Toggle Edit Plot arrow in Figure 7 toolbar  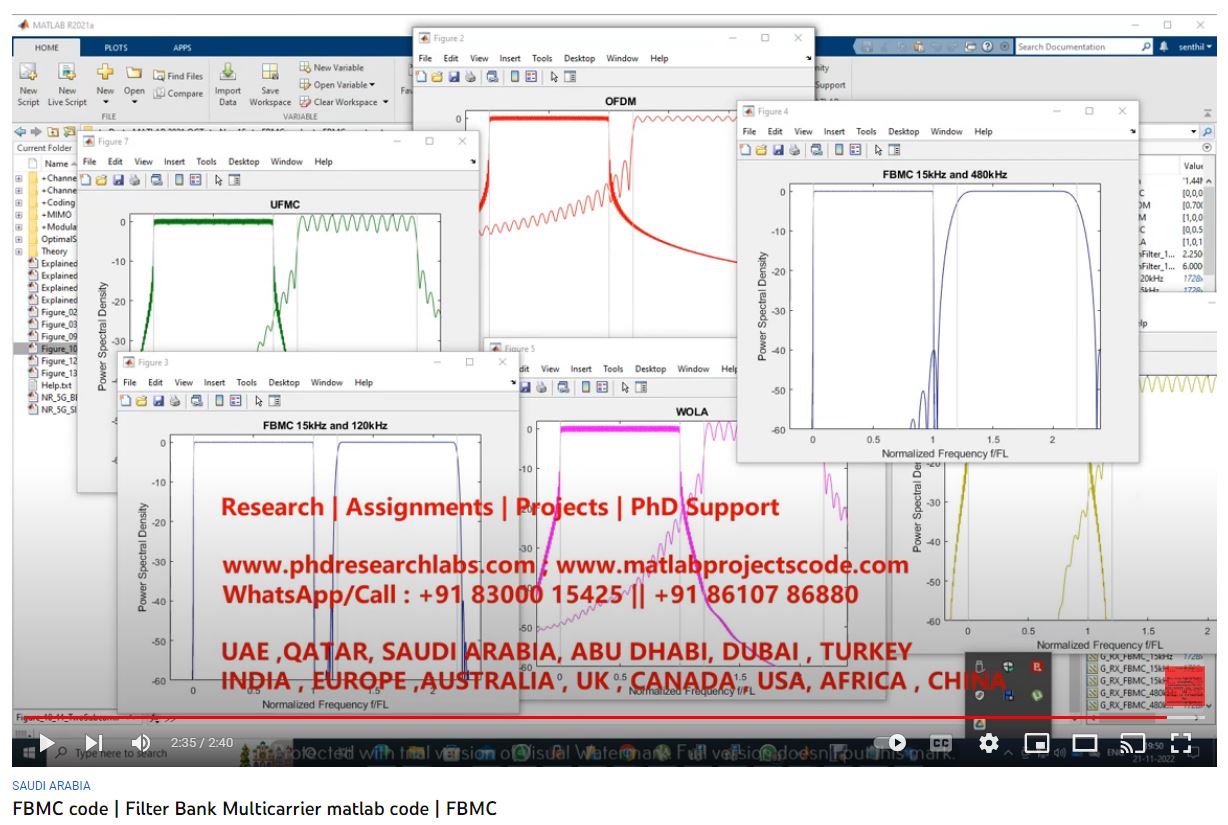[x=219, y=181]
